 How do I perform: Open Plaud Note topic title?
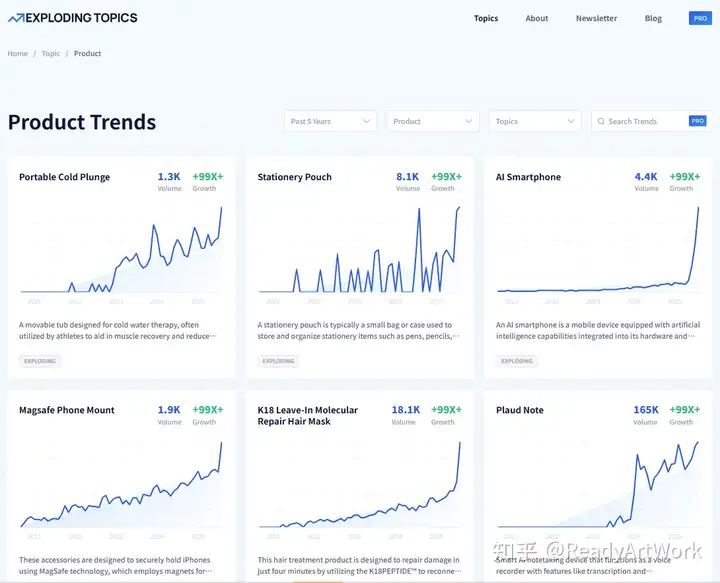520,410
